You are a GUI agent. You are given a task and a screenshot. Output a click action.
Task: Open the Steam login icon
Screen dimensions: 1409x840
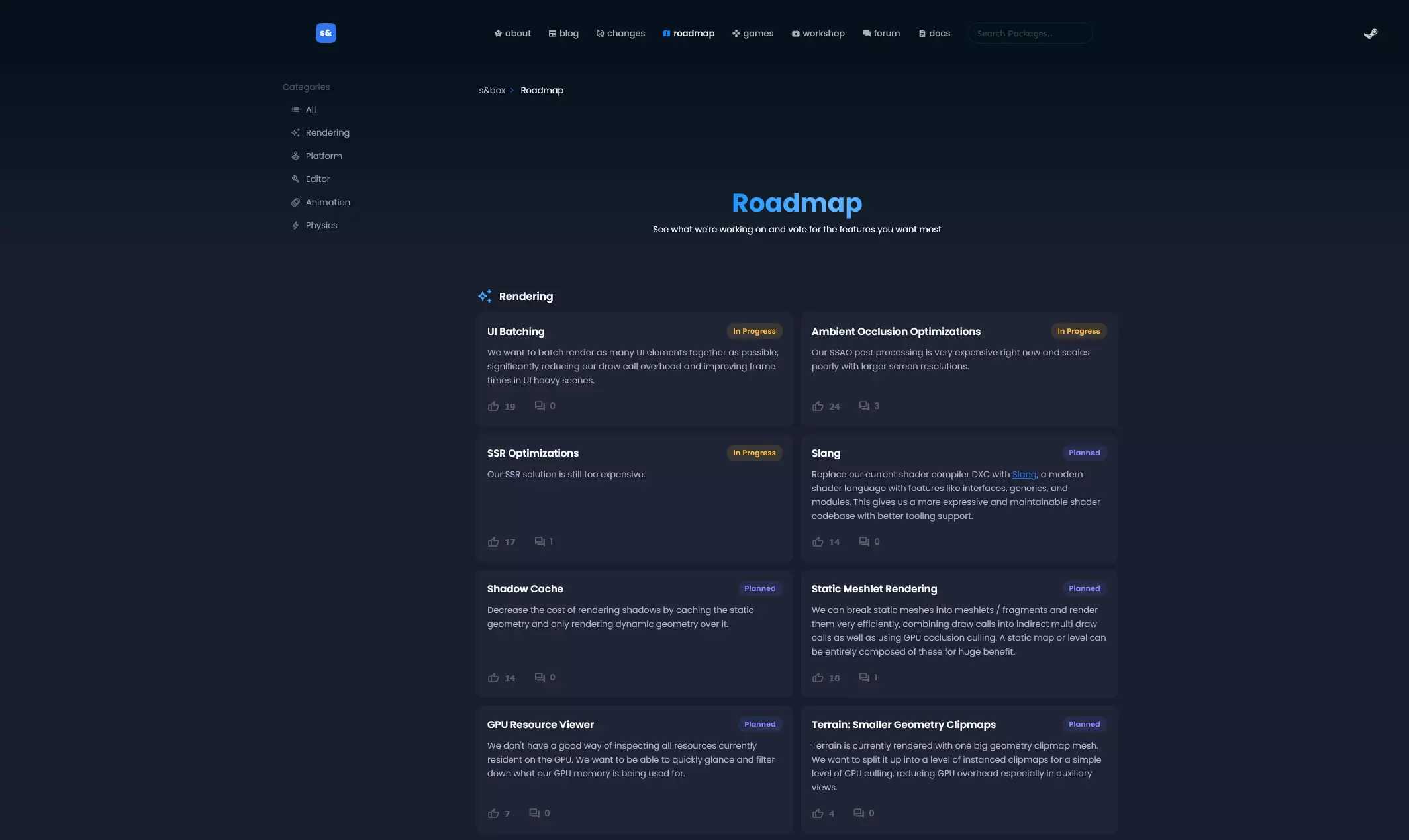pyautogui.click(x=1370, y=34)
